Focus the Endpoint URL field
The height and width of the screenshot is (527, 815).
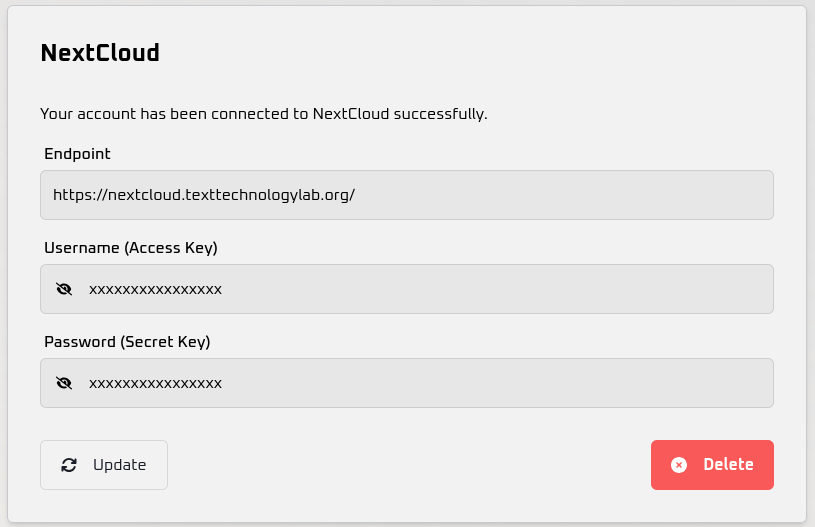coord(407,195)
